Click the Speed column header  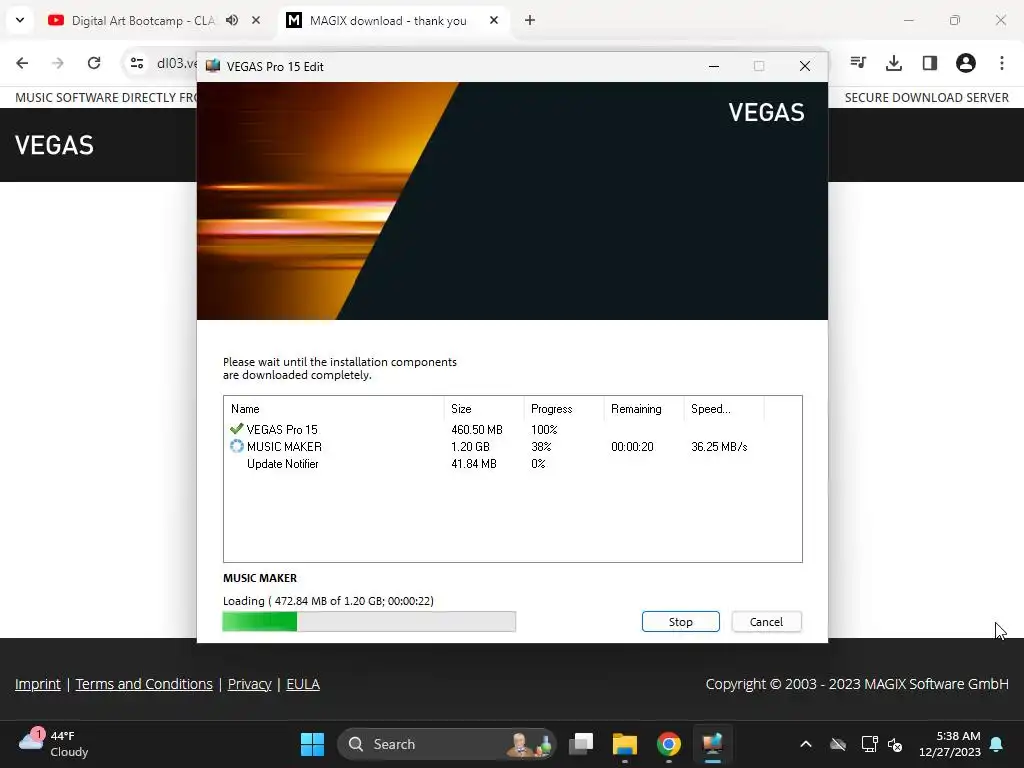pos(724,409)
